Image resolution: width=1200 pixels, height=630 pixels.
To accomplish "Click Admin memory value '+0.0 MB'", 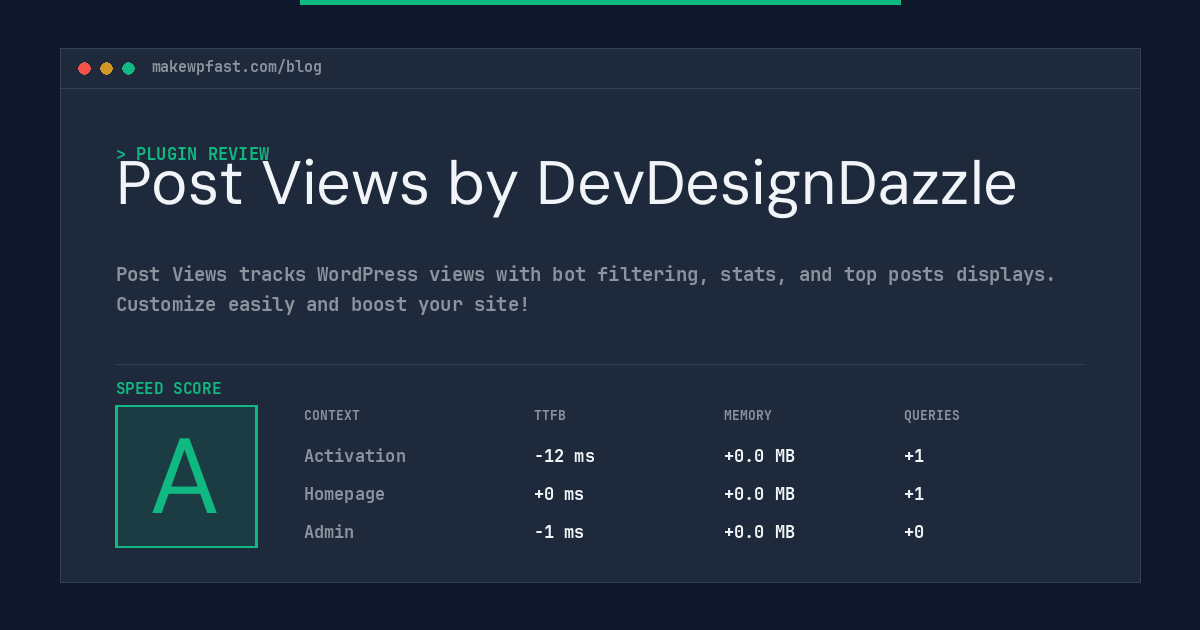I will click(x=759, y=532).
